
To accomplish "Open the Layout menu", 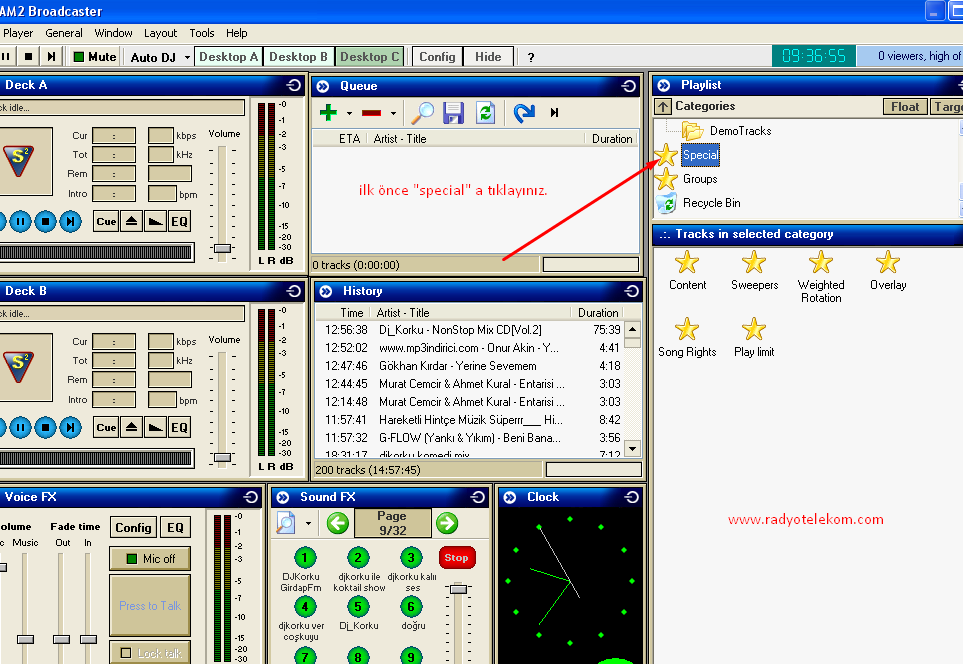I will click(160, 33).
